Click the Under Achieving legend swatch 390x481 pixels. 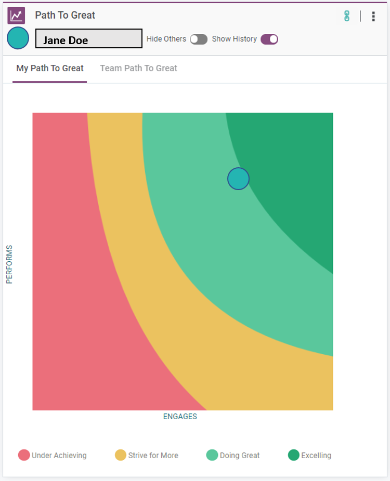[24, 455]
